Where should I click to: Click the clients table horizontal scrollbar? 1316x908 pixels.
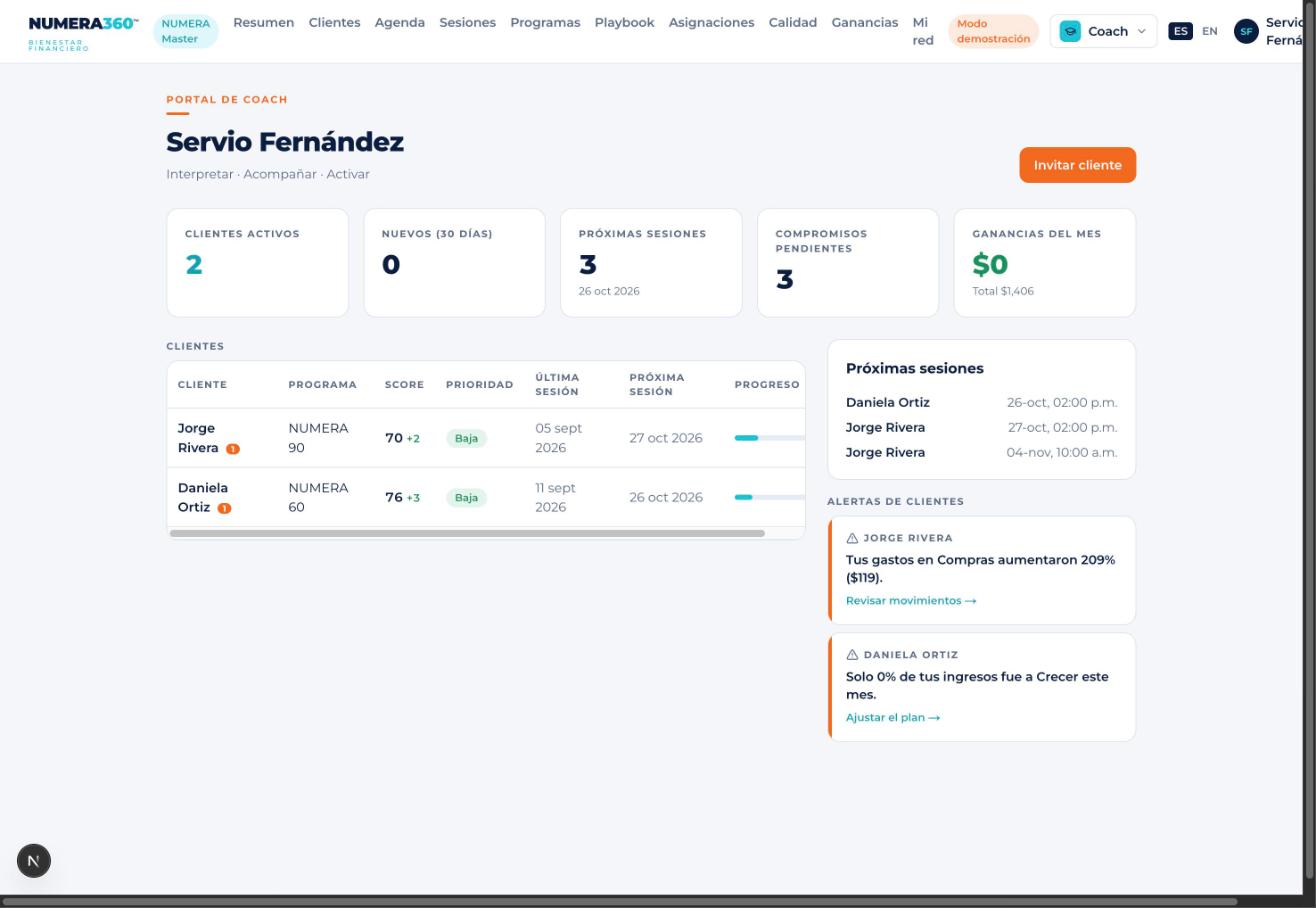(467, 534)
